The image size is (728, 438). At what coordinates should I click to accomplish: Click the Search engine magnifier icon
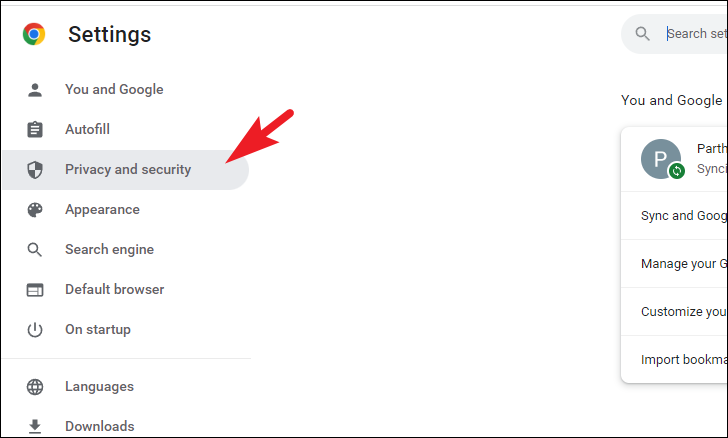pos(35,250)
